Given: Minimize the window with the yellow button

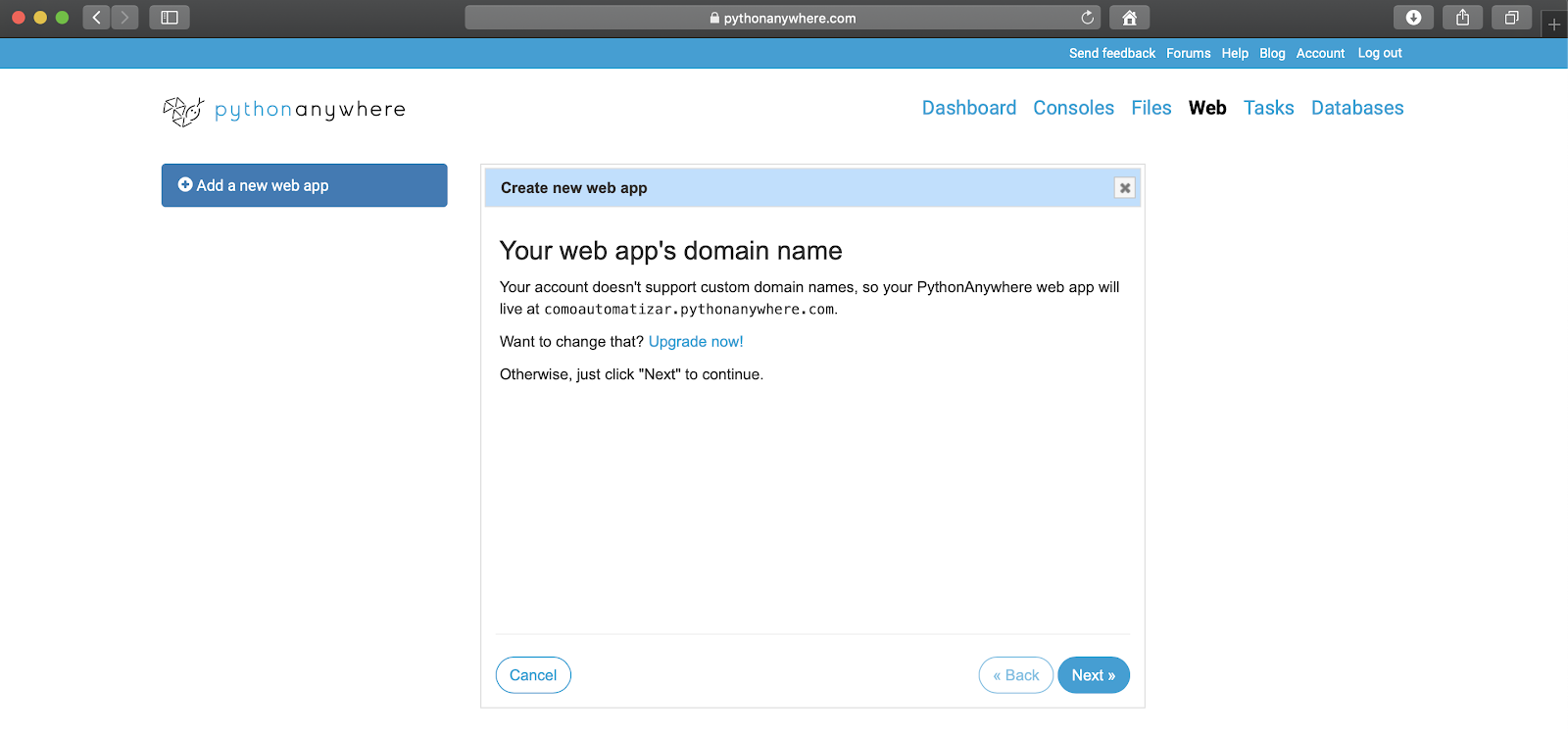Looking at the screenshot, I should pyautogui.click(x=40, y=18).
